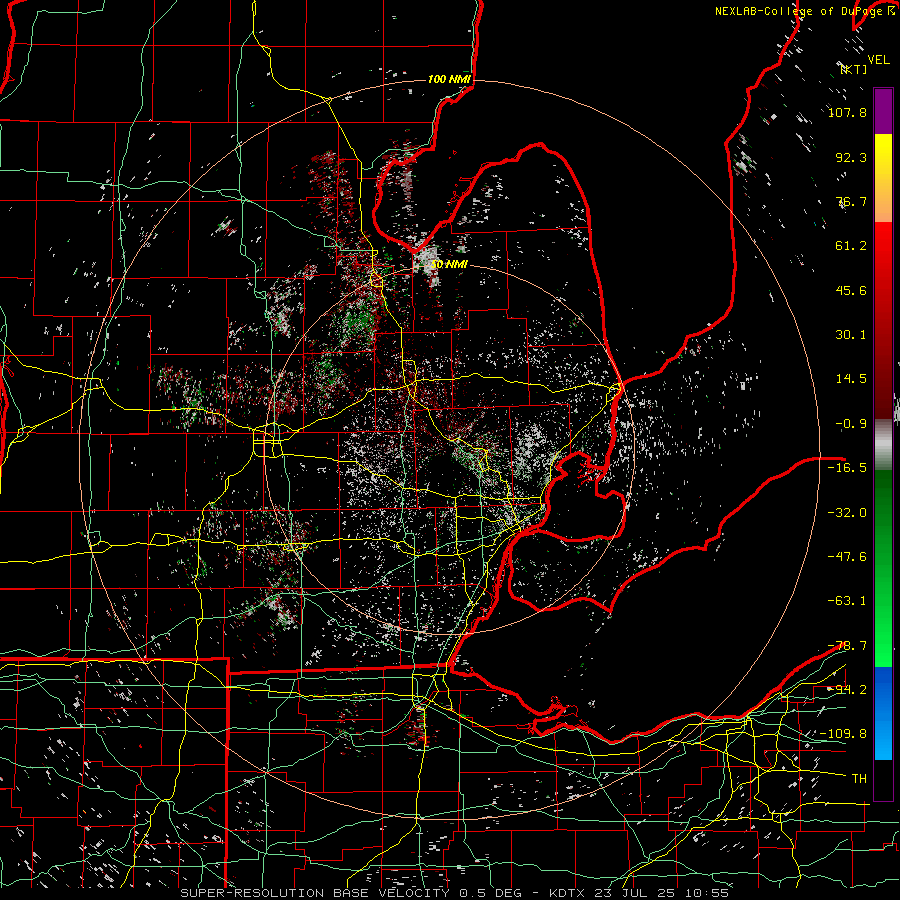Click the 100 NMI range ring label
Screen dimensions: 900x900
pyautogui.click(x=449, y=79)
